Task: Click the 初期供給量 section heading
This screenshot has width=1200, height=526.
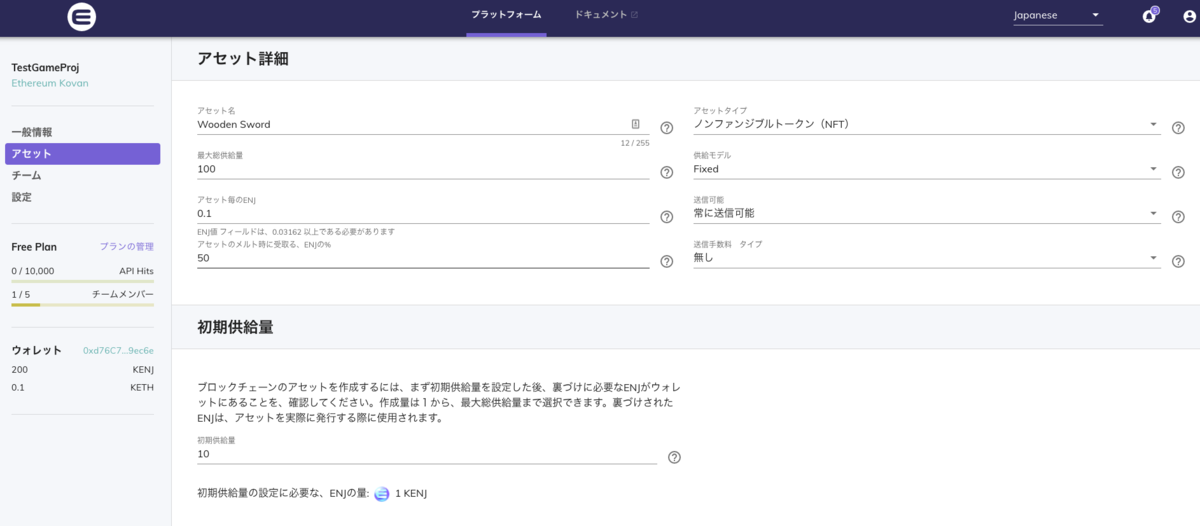Action: pos(235,327)
